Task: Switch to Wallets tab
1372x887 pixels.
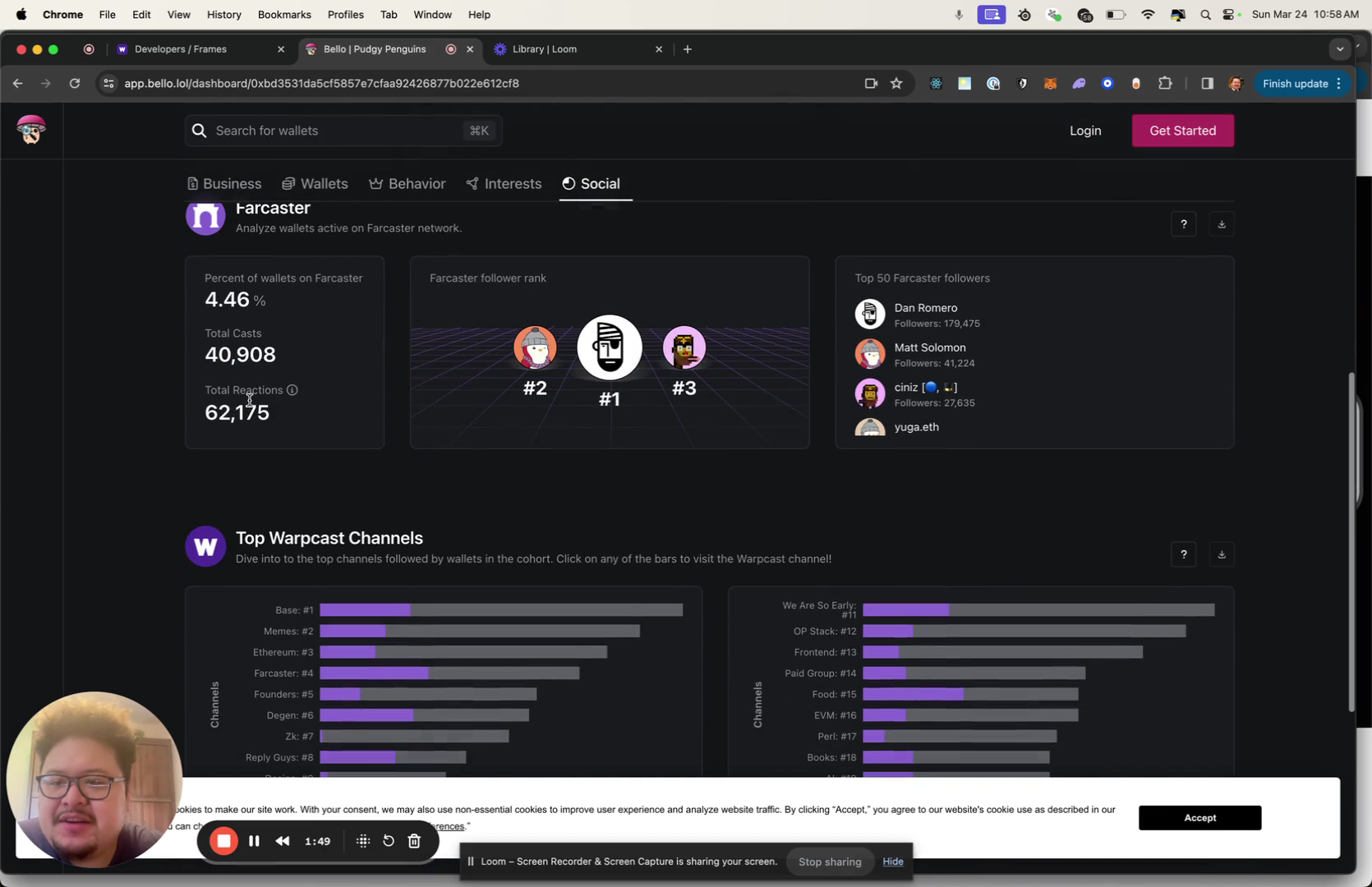Action: coord(315,184)
